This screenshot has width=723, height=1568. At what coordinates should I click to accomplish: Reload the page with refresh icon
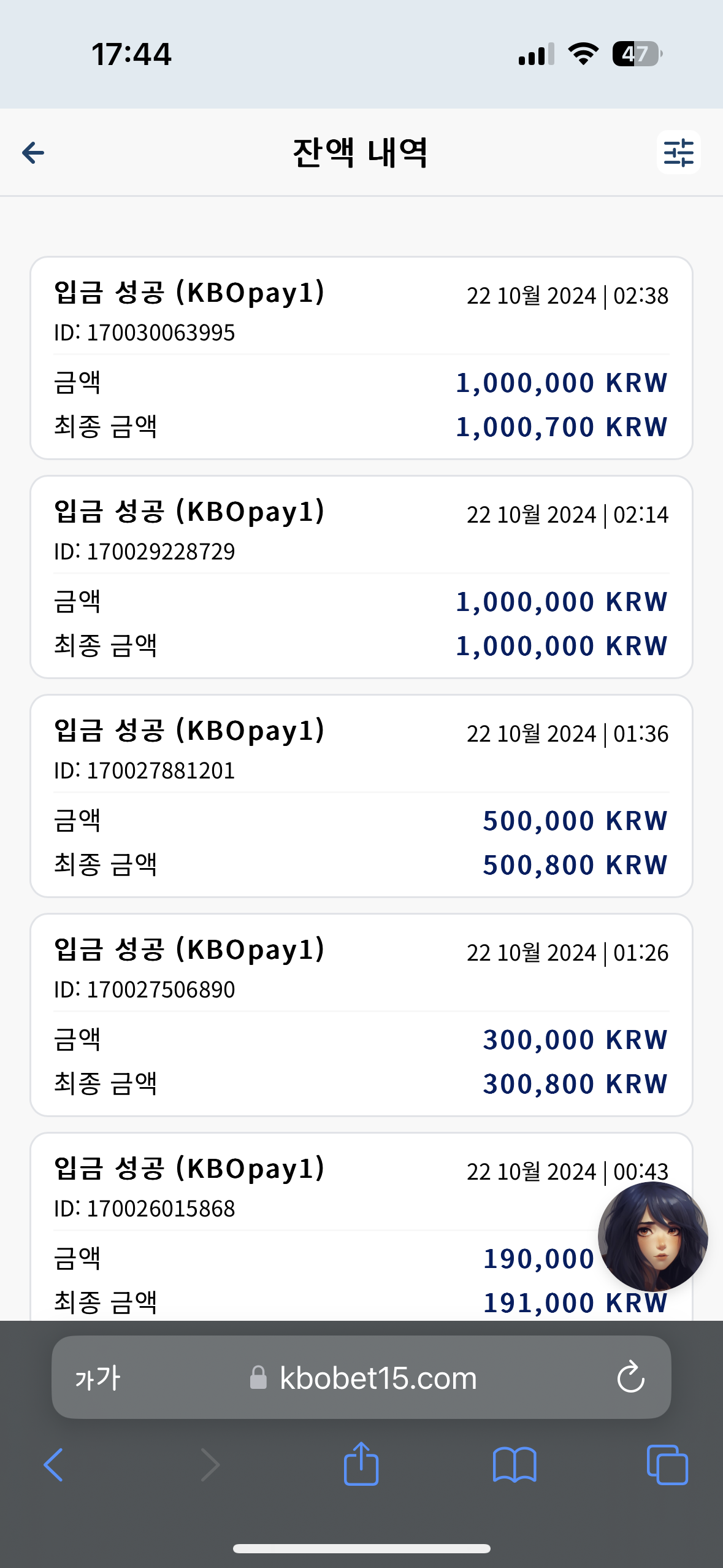630,1378
